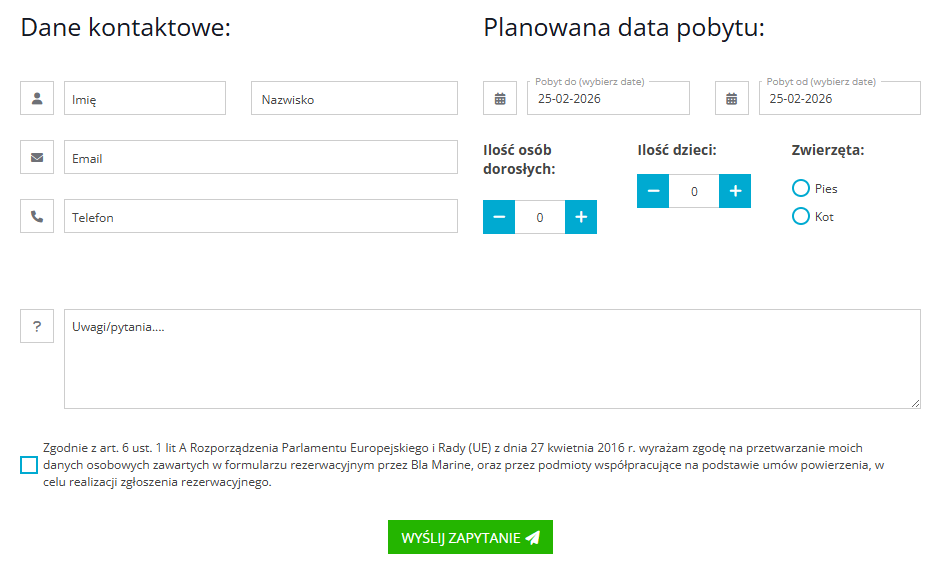Viewport: 941px width, 588px height.
Task: Click the person icon beside the Imię field
Action: coord(37,98)
